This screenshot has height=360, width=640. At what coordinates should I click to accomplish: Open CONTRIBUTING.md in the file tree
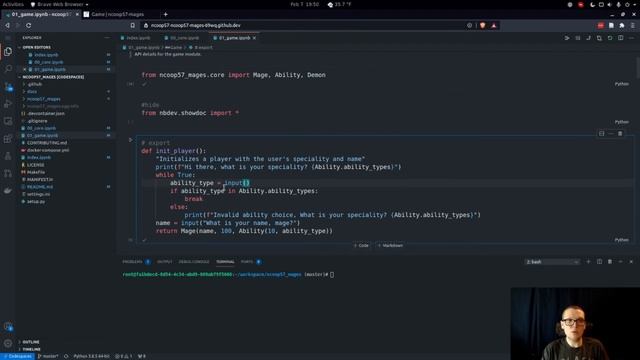coord(47,143)
